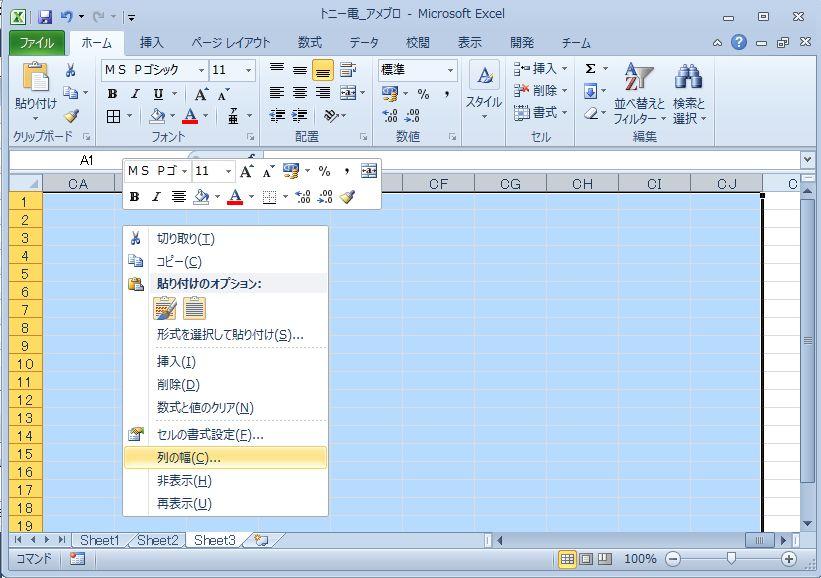Viewport: 821px width, 578px height.
Task: Click the Save icon in quick access toolbar
Action: 45,16
